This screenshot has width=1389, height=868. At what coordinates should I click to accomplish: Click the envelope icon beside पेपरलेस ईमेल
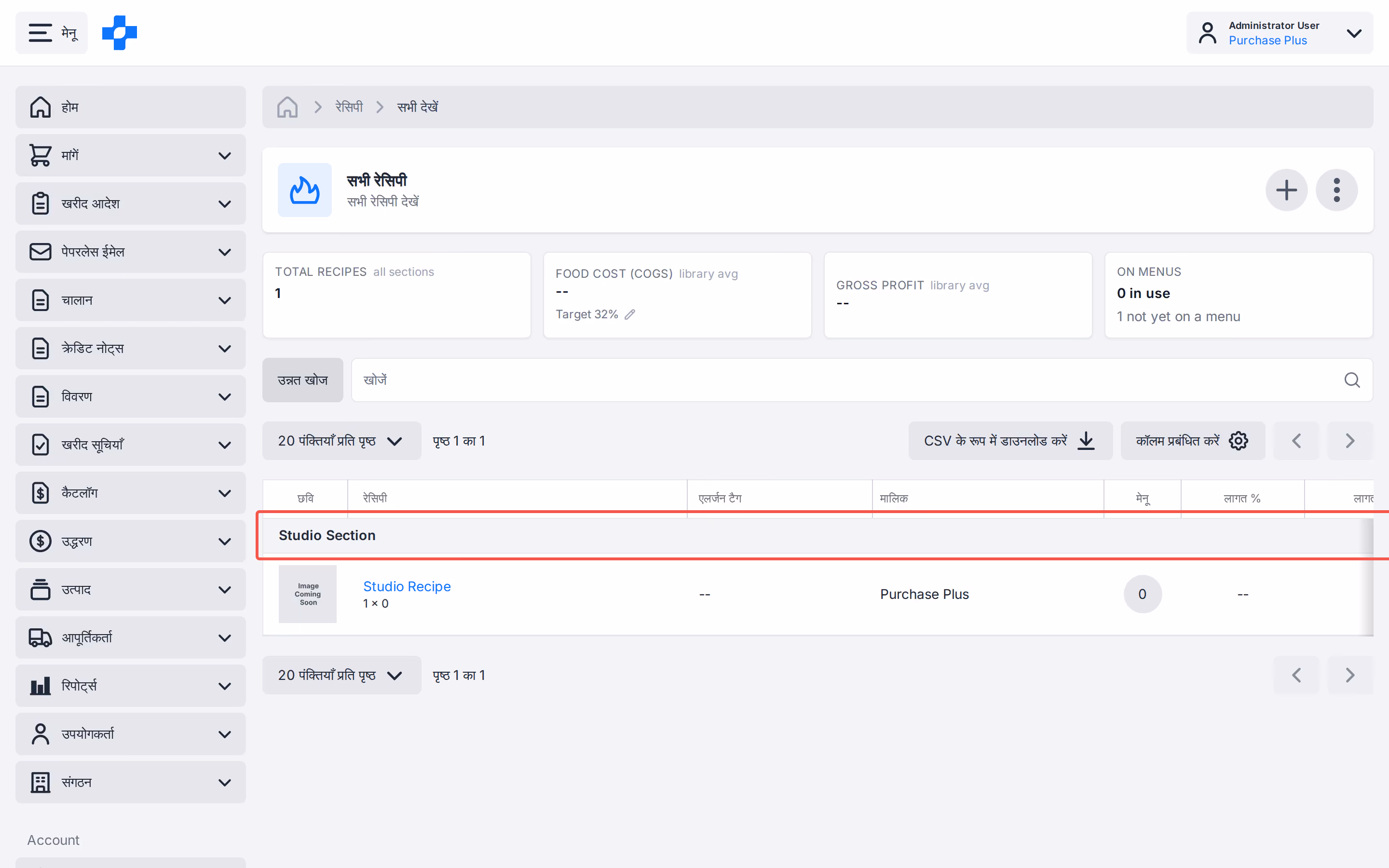click(x=40, y=251)
